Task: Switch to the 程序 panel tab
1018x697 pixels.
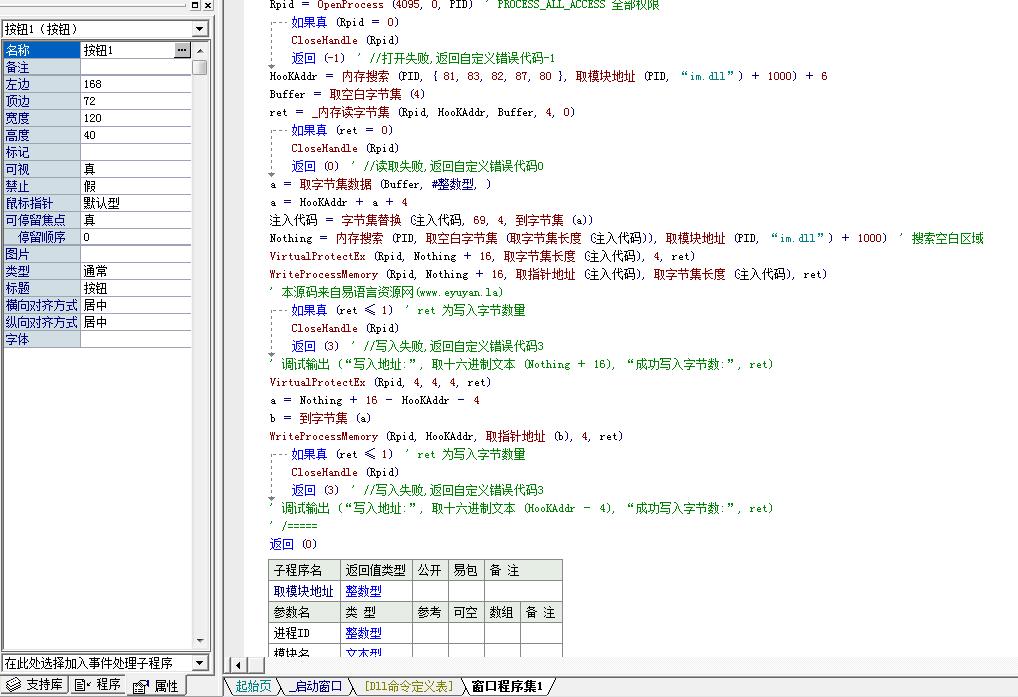Action: point(98,685)
